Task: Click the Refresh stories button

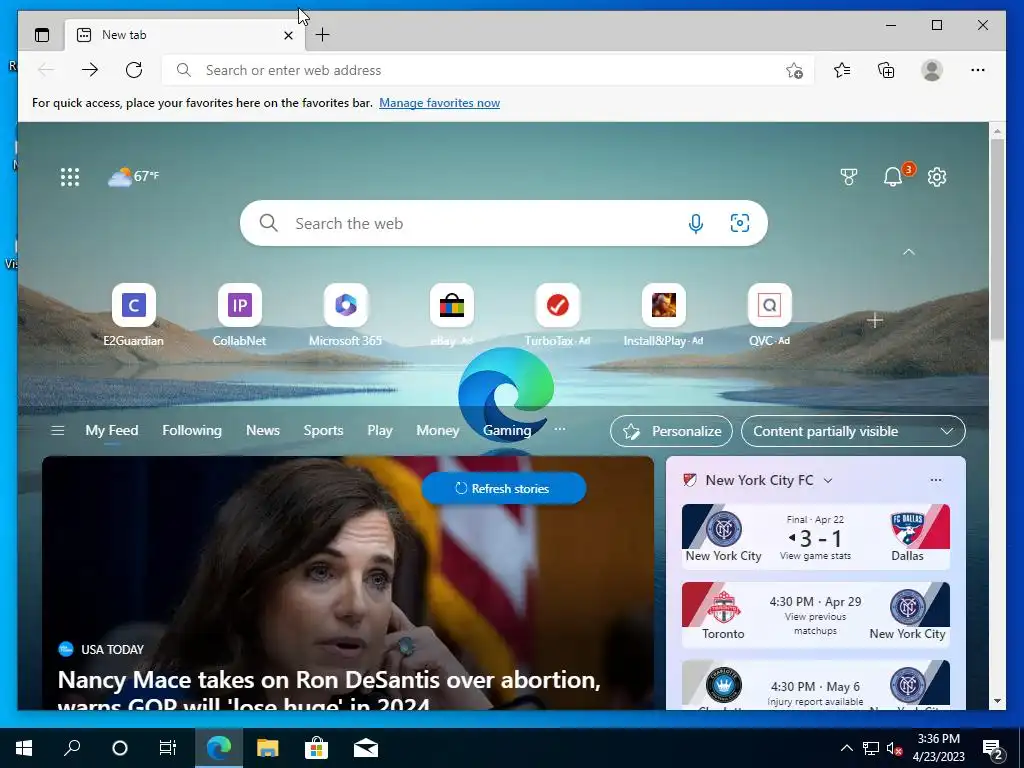Action: [x=504, y=488]
